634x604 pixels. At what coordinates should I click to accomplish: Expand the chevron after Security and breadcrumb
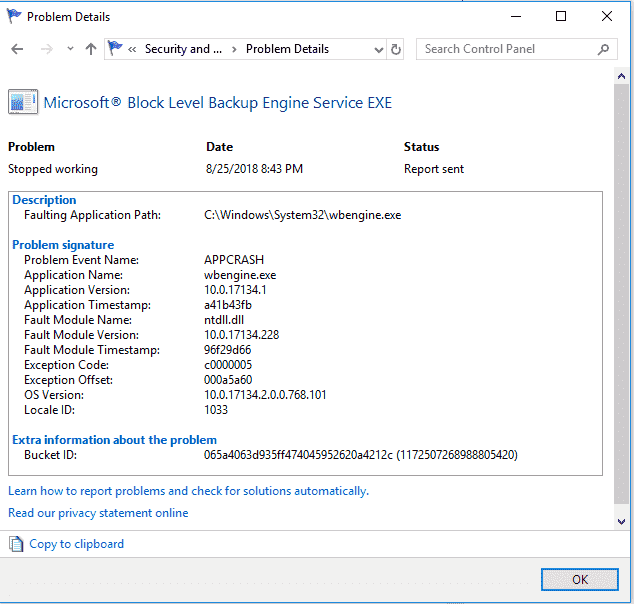pos(233,49)
